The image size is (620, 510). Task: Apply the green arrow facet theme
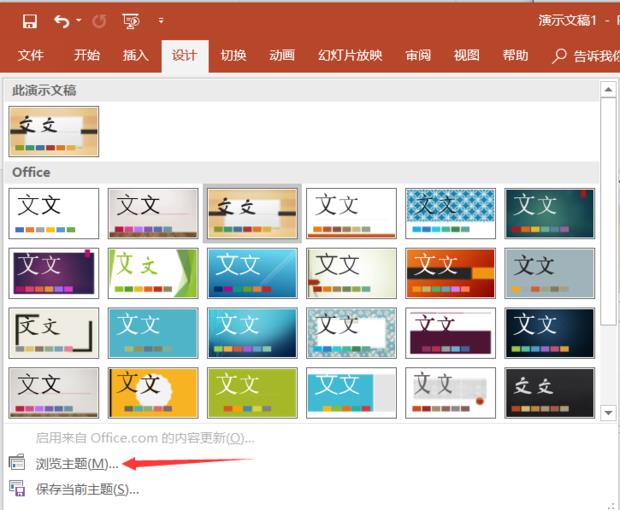click(x=153, y=273)
